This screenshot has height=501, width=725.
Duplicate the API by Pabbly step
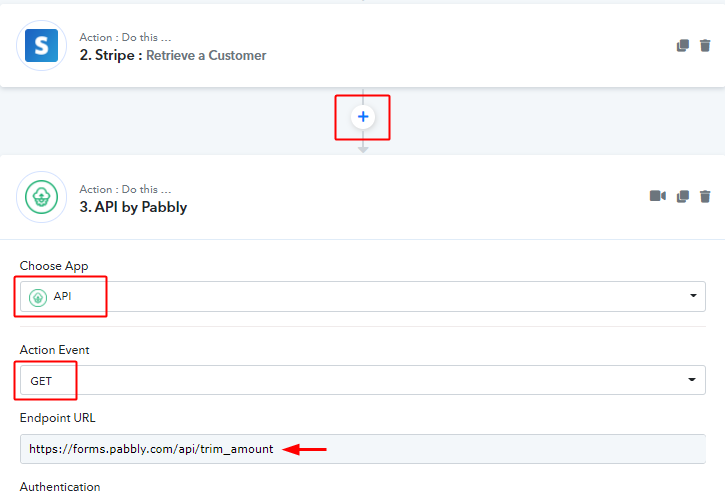coord(682,196)
